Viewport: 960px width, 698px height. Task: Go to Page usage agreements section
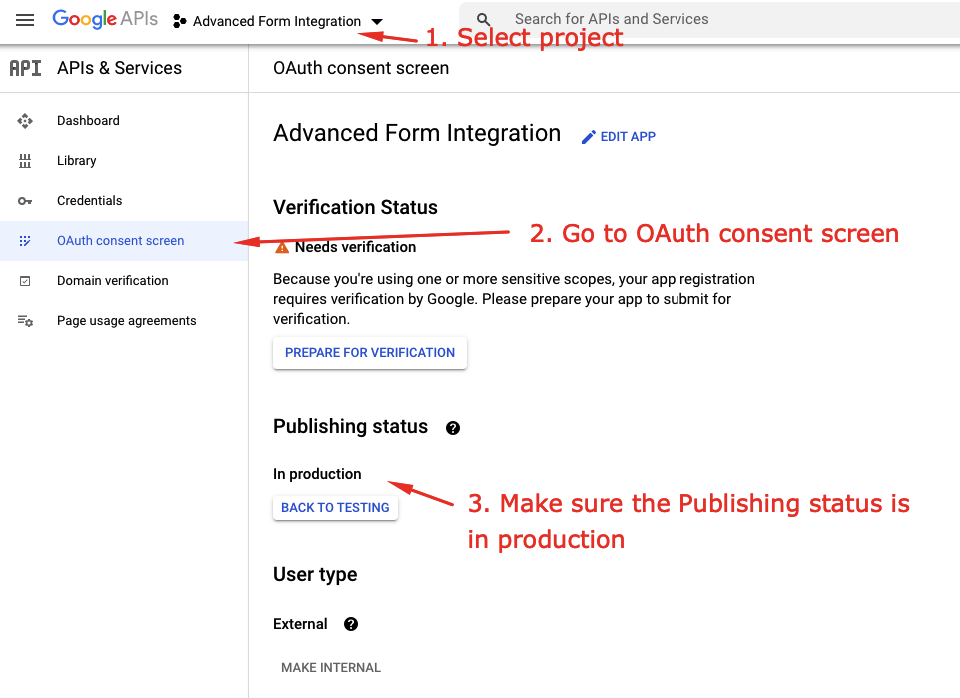tap(126, 320)
